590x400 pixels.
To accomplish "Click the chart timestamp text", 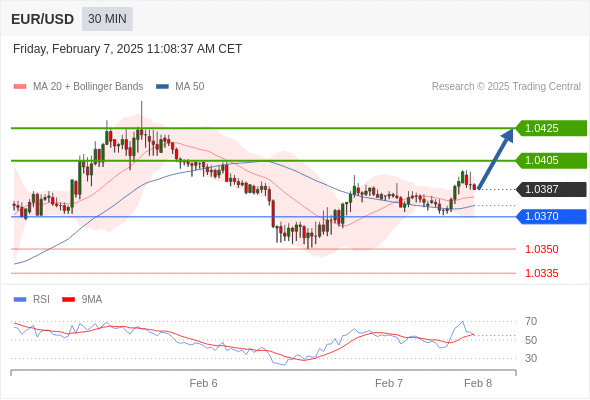I will [x=127, y=49].
